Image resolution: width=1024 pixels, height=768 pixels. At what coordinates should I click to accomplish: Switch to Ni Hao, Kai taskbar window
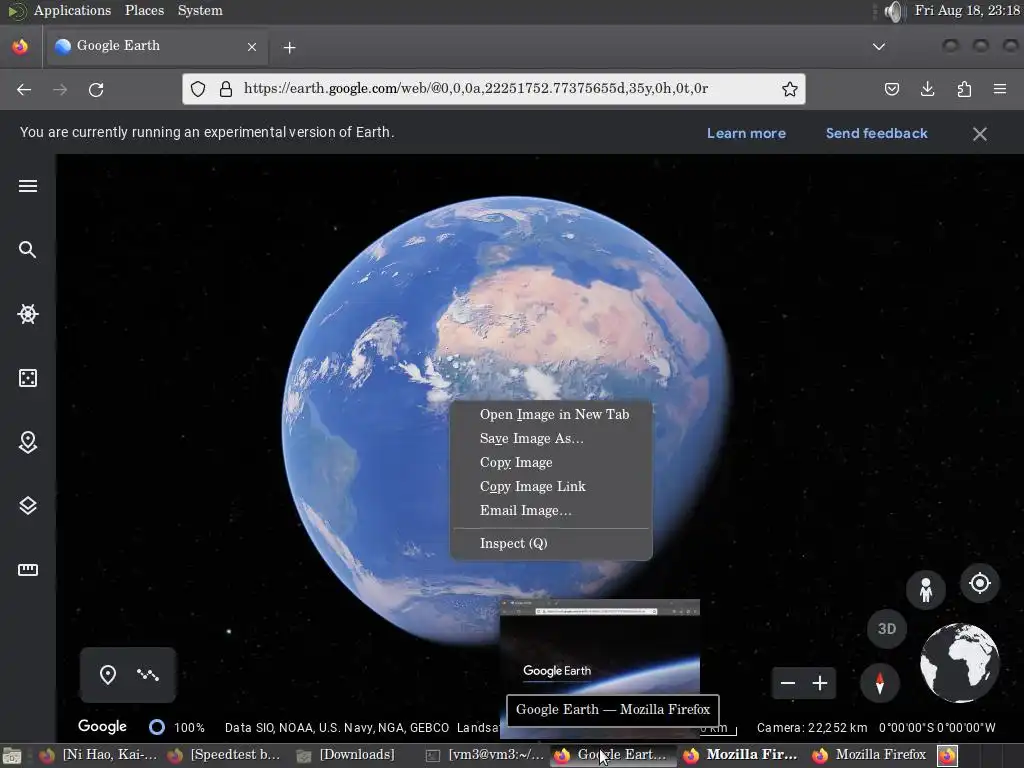[99, 756]
